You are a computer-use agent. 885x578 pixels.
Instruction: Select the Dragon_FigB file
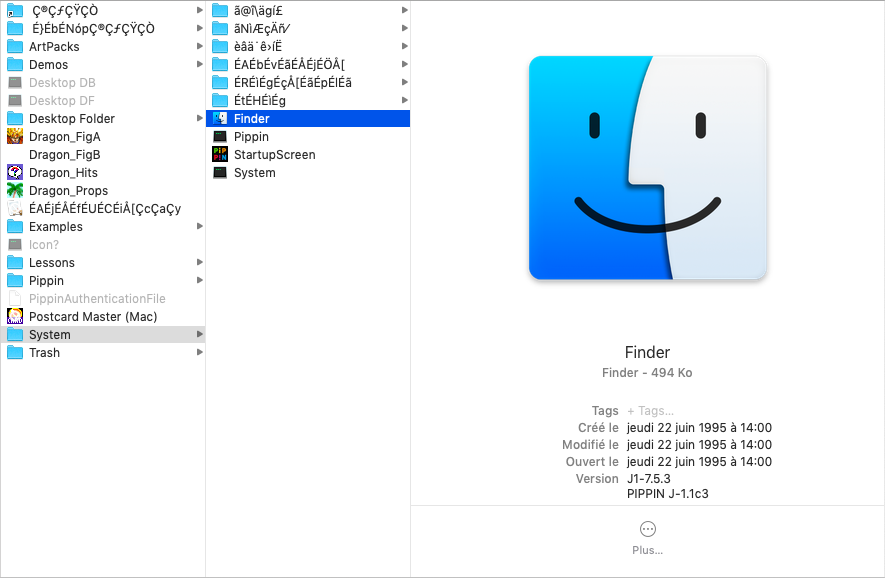[64, 155]
